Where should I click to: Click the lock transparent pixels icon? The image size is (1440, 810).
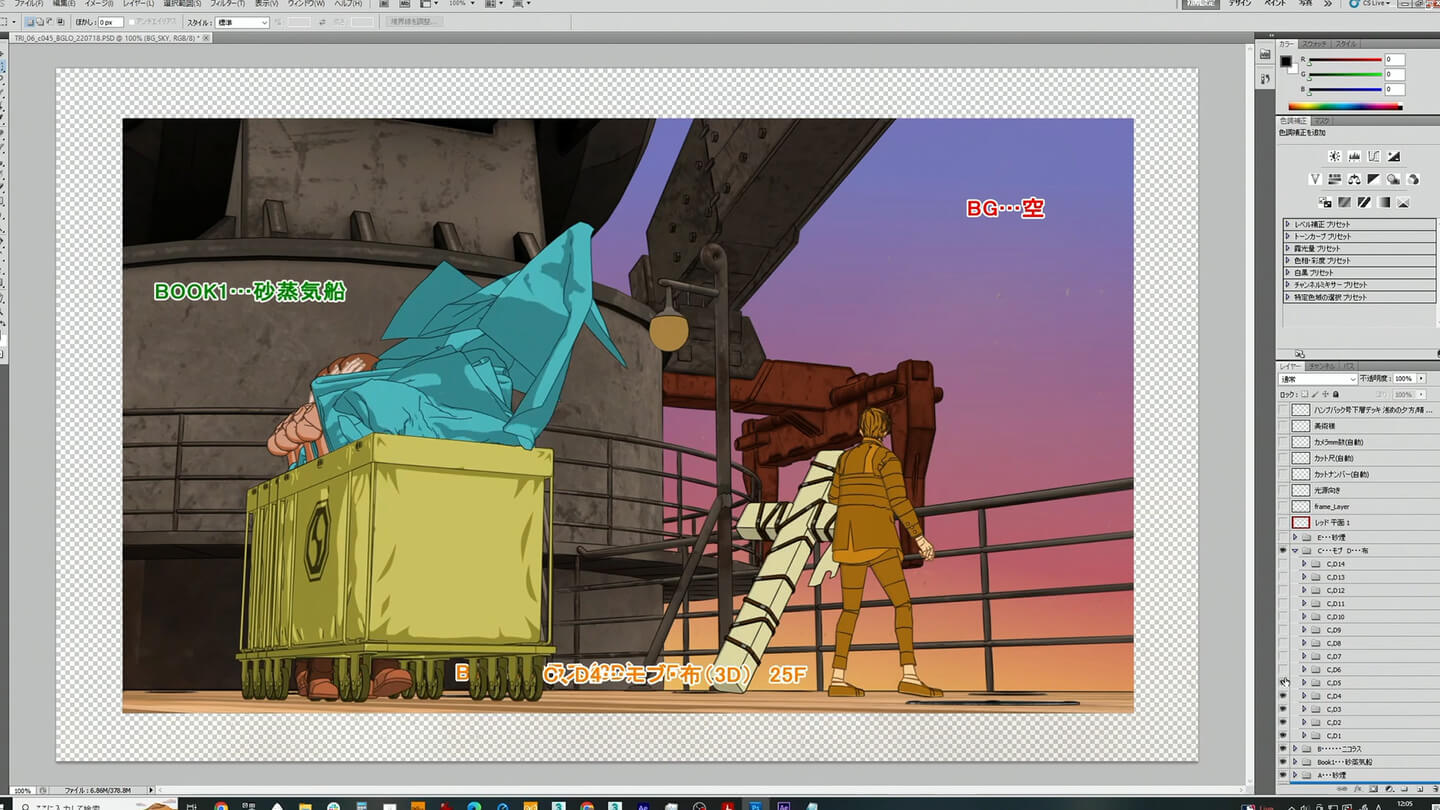(1304, 394)
